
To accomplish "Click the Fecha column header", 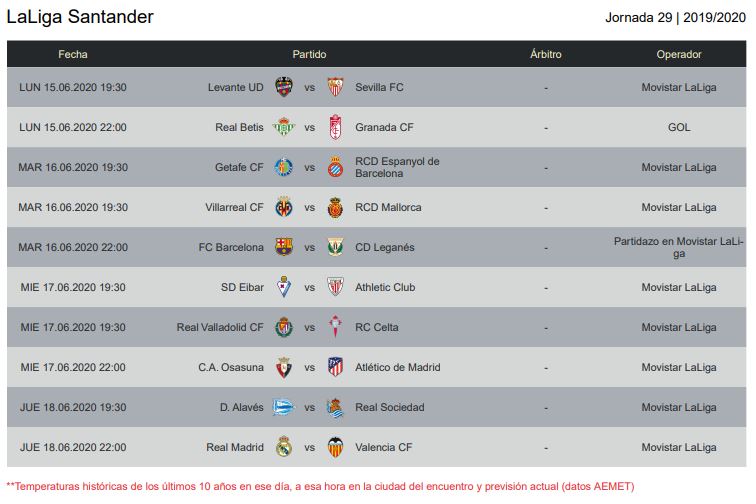I will 73,54.
